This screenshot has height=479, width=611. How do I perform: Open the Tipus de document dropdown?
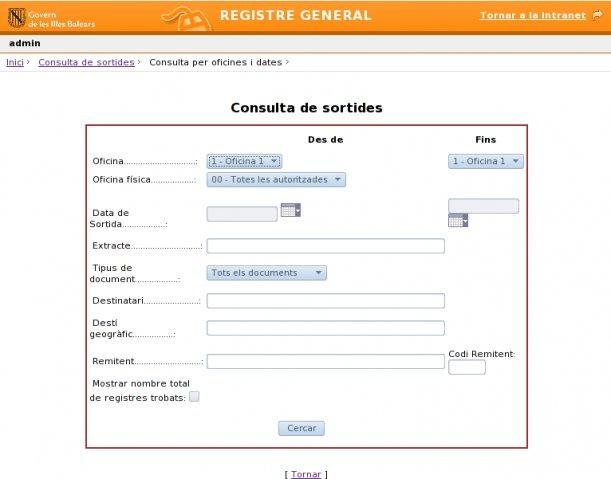[x=267, y=273]
